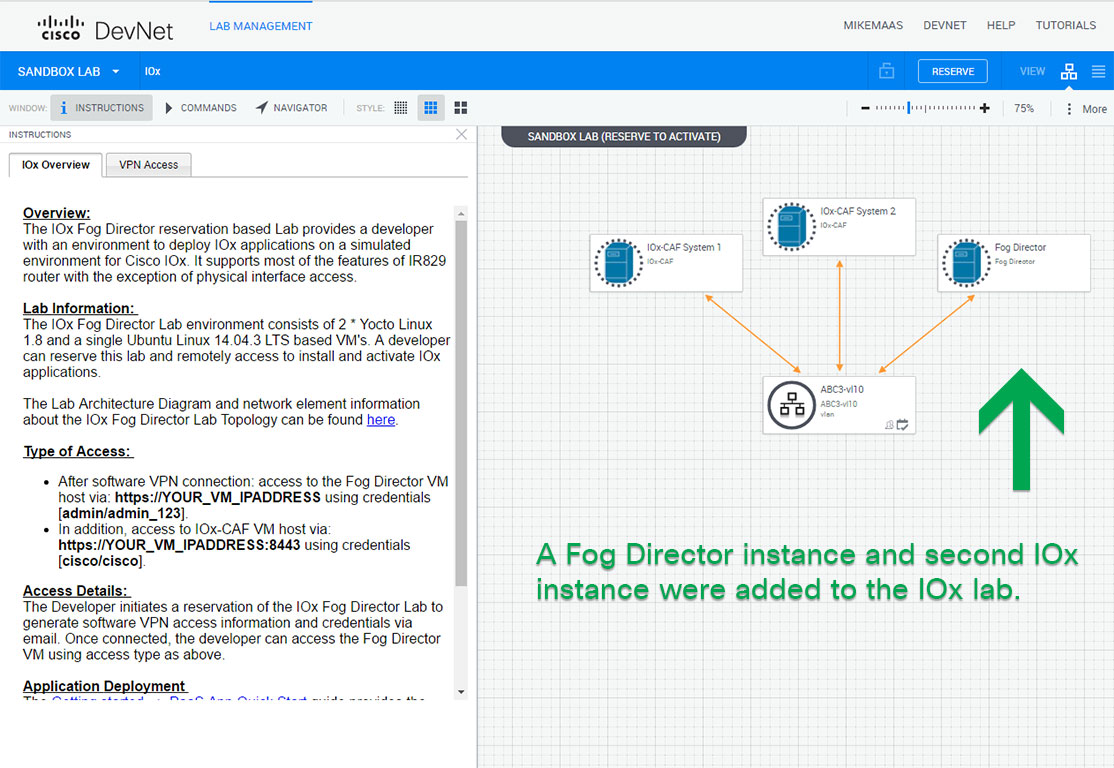
Task: Click the IOx breadcrumb label
Action: [x=153, y=72]
